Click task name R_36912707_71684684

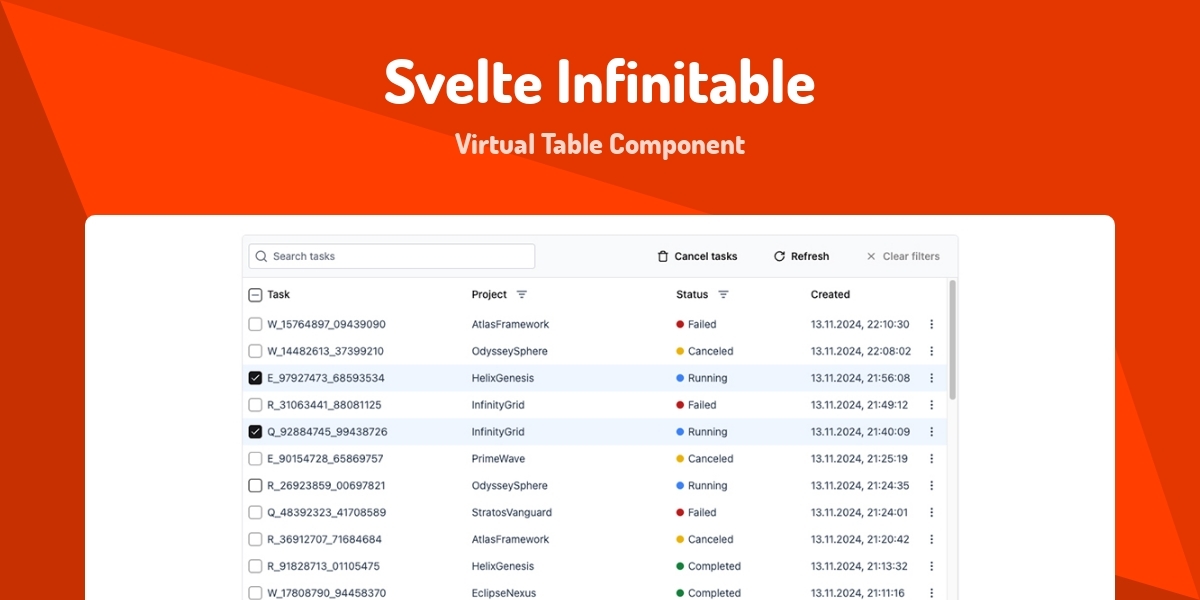point(325,539)
